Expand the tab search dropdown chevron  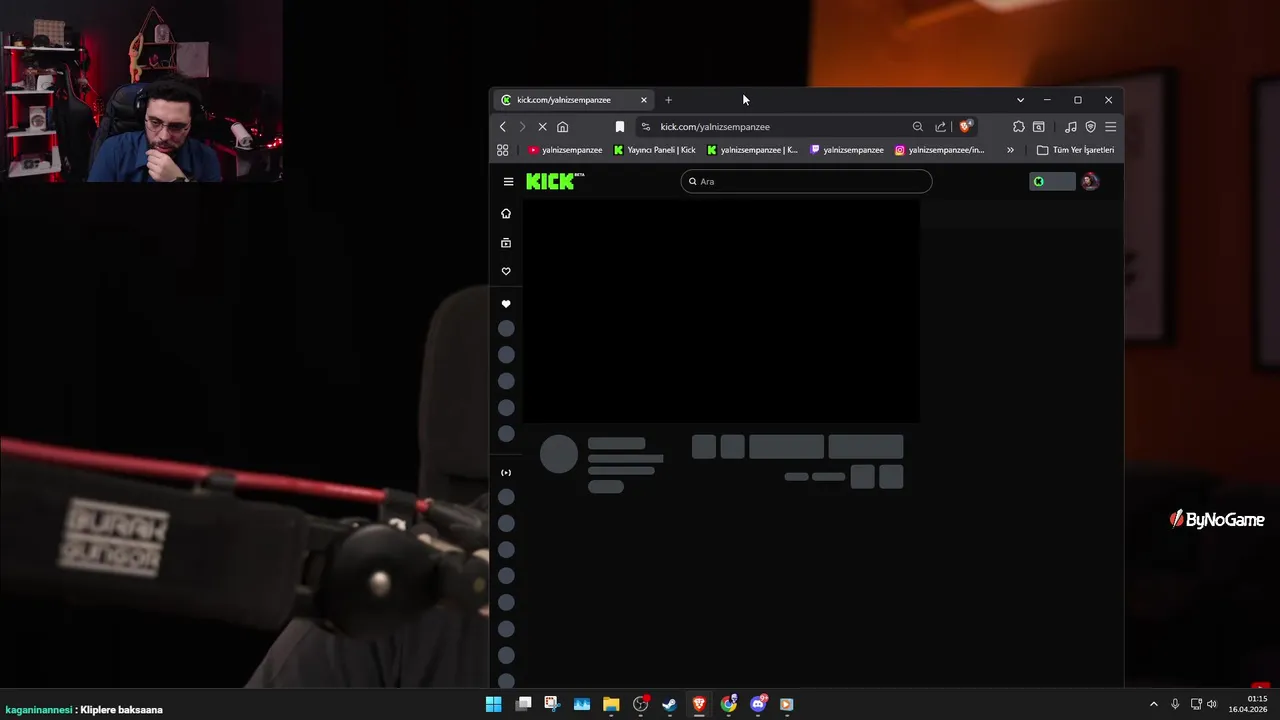(x=1020, y=100)
